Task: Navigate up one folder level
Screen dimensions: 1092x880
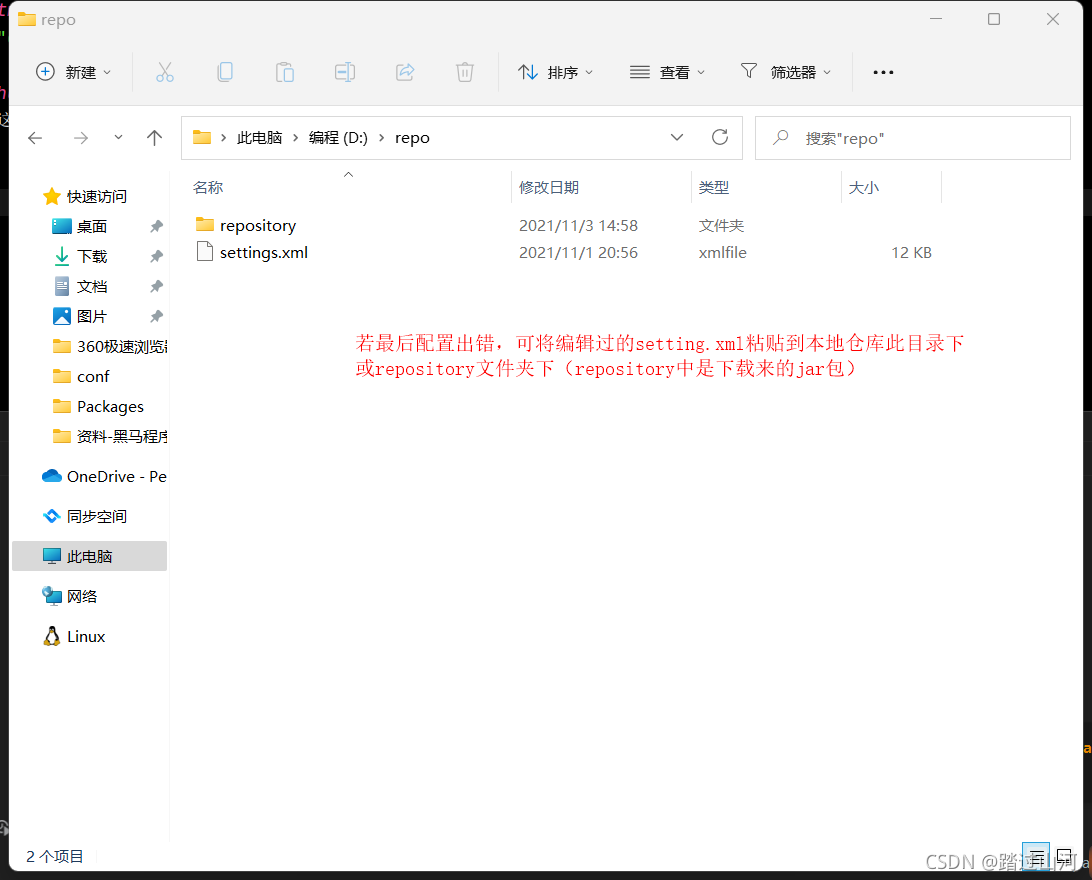Action: coord(154,137)
